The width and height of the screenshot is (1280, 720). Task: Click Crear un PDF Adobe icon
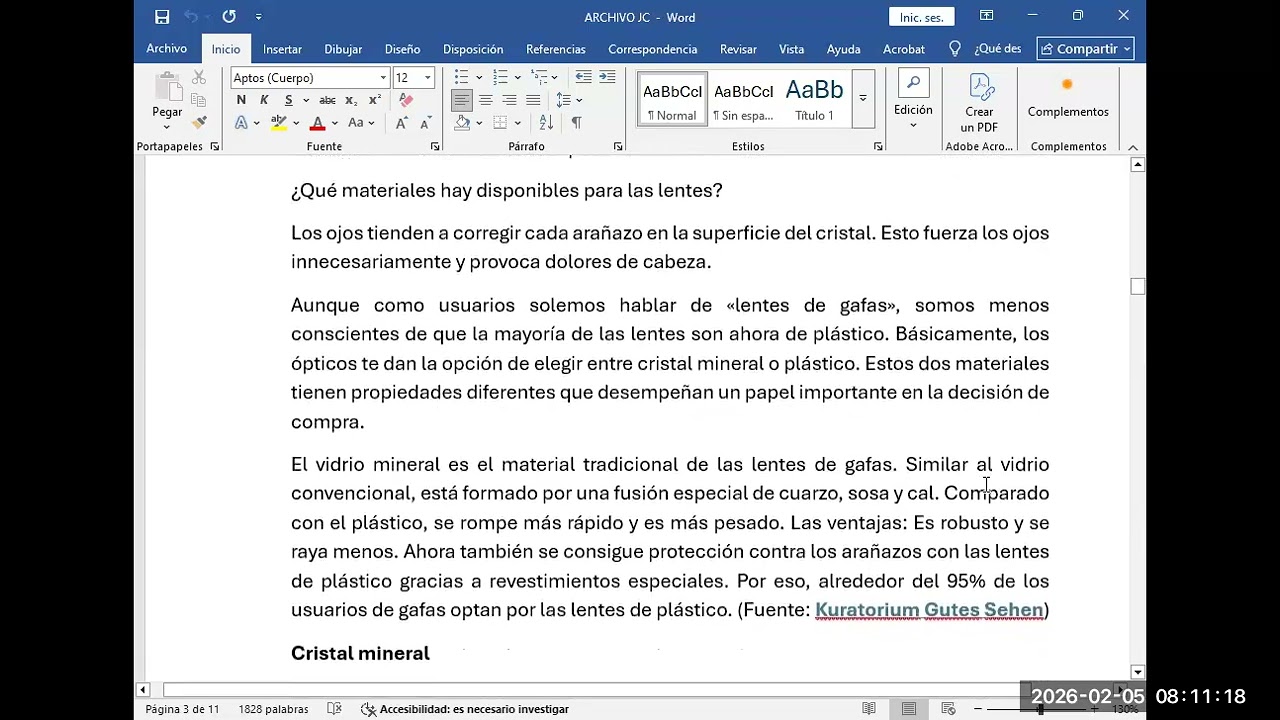[x=979, y=102]
